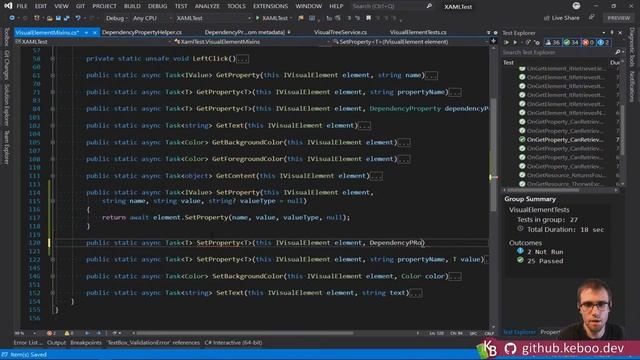
Task: Open the GIT menu
Action: [x=80, y=6]
